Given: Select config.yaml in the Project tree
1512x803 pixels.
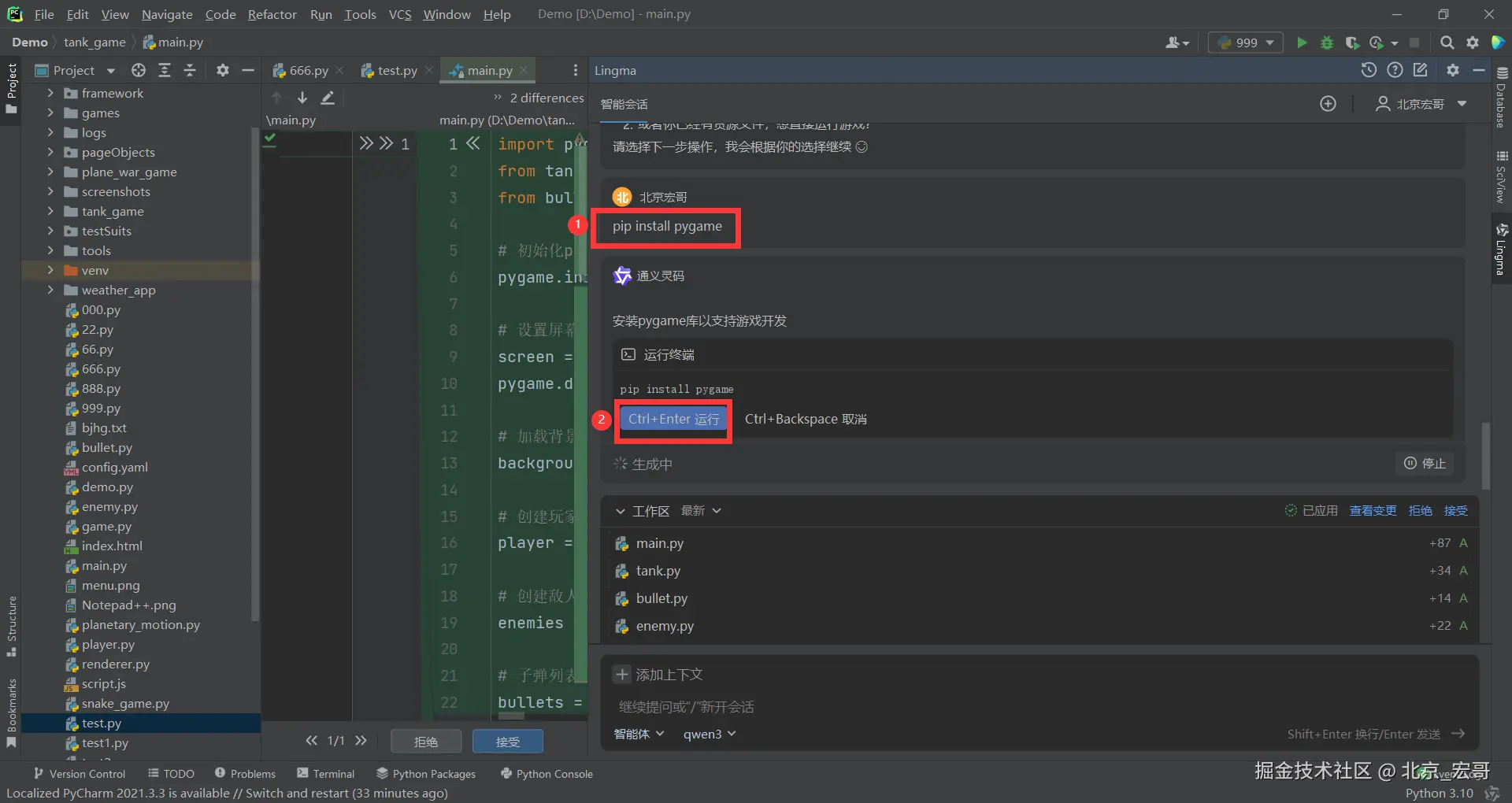Looking at the screenshot, I should point(114,467).
